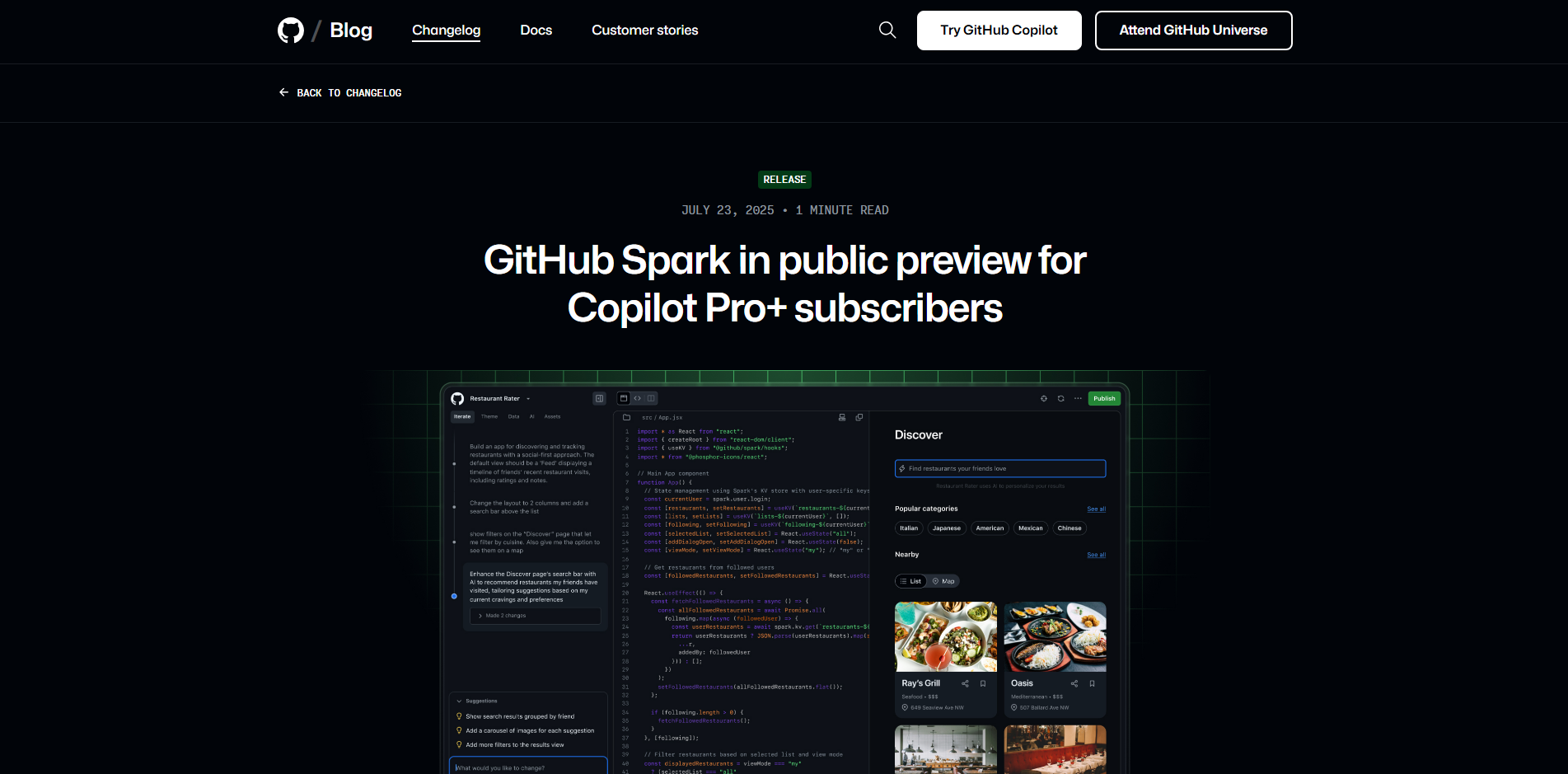The height and width of the screenshot is (774, 1568).
Task: Share the Ray's Grill restaurant card
Action: (965, 684)
